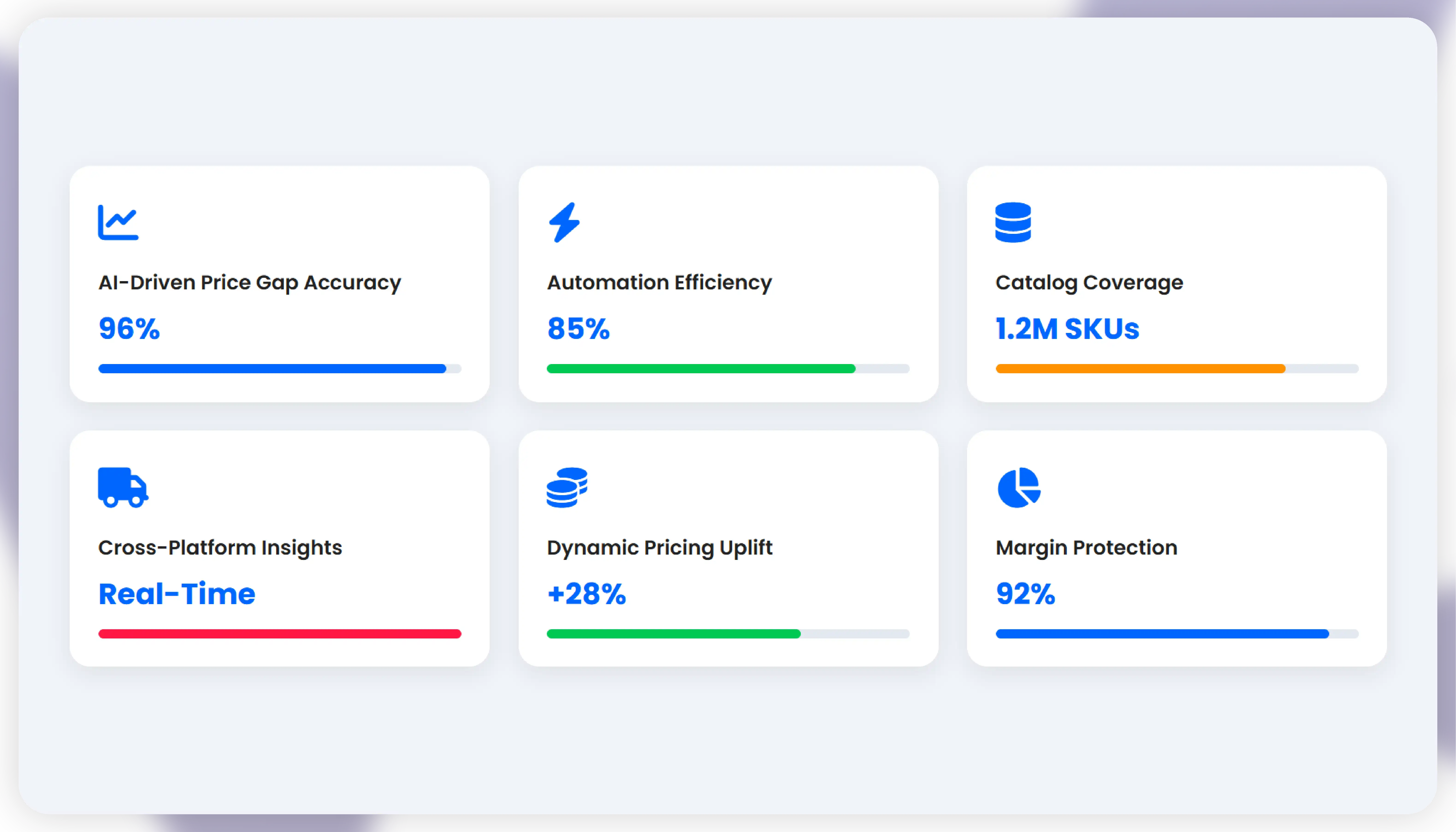1456x832 pixels.
Task: Click the blue 96% progress bar
Action: click(272, 369)
